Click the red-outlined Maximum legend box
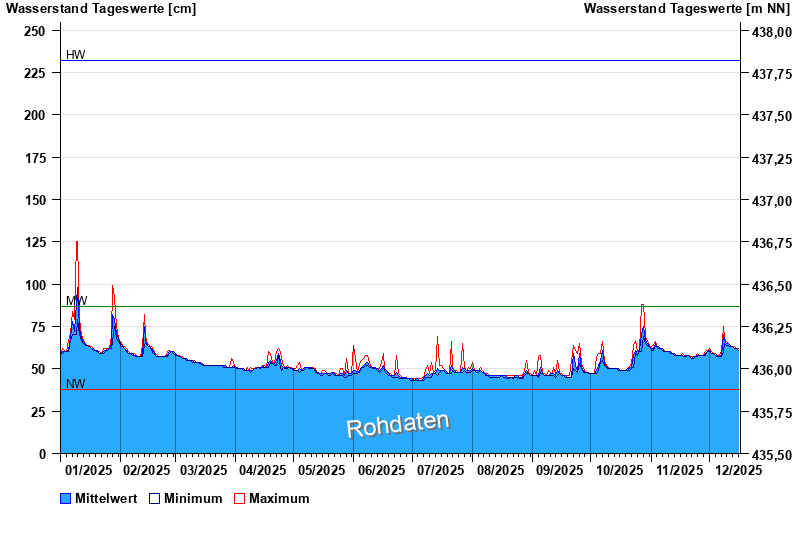 tap(239, 498)
